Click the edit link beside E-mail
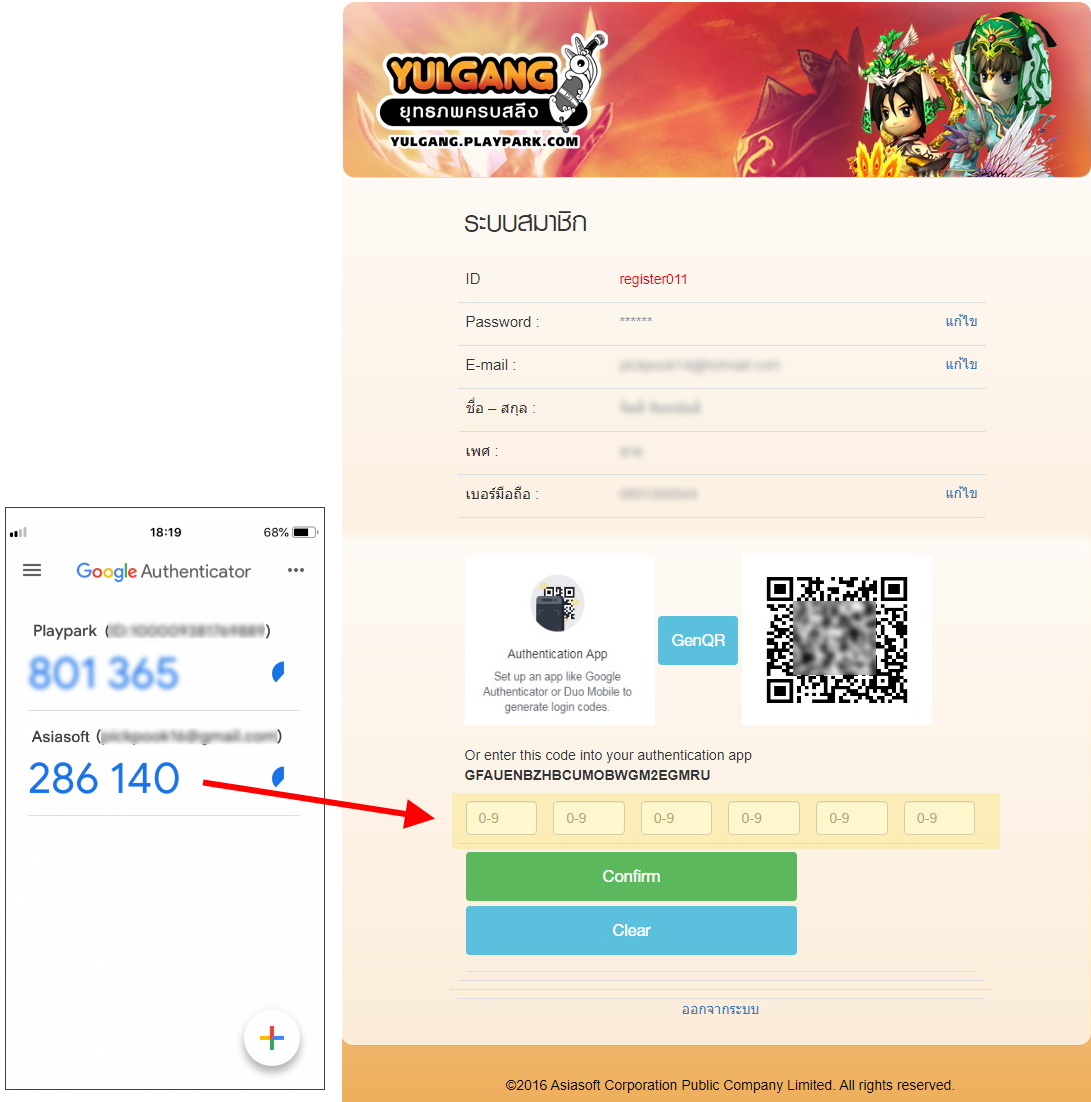 [x=961, y=364]
